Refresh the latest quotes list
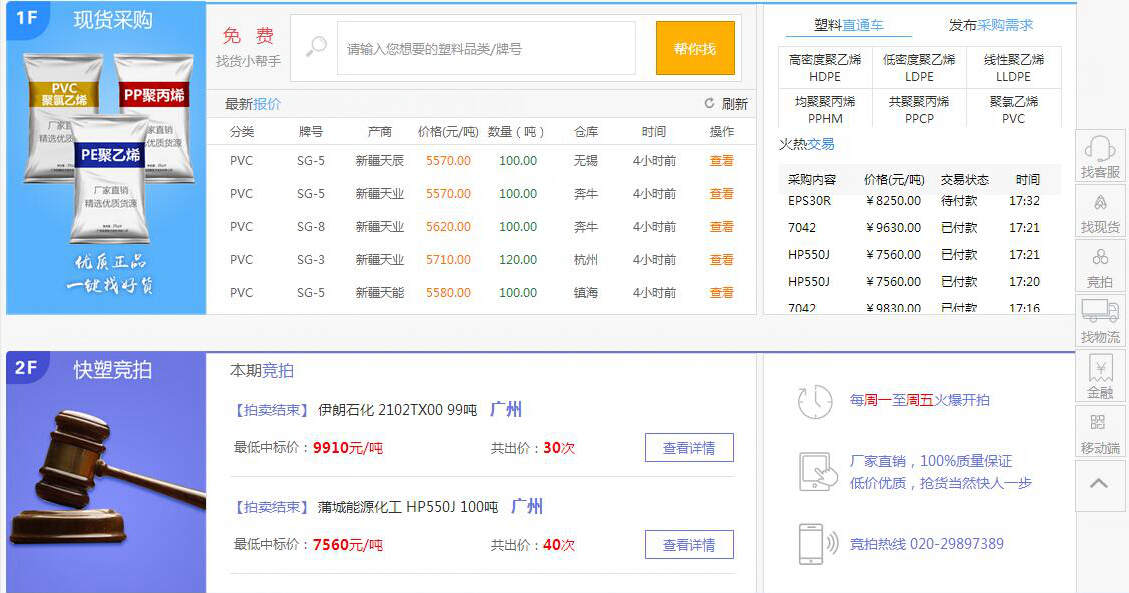The width and height of the screenshot is (1129, 593). pos(726,104)
